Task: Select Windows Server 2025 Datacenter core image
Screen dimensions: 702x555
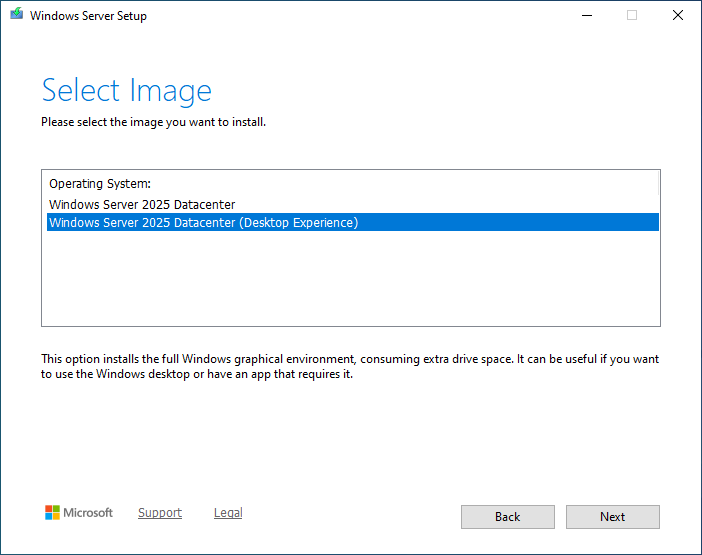Action: 142,205
